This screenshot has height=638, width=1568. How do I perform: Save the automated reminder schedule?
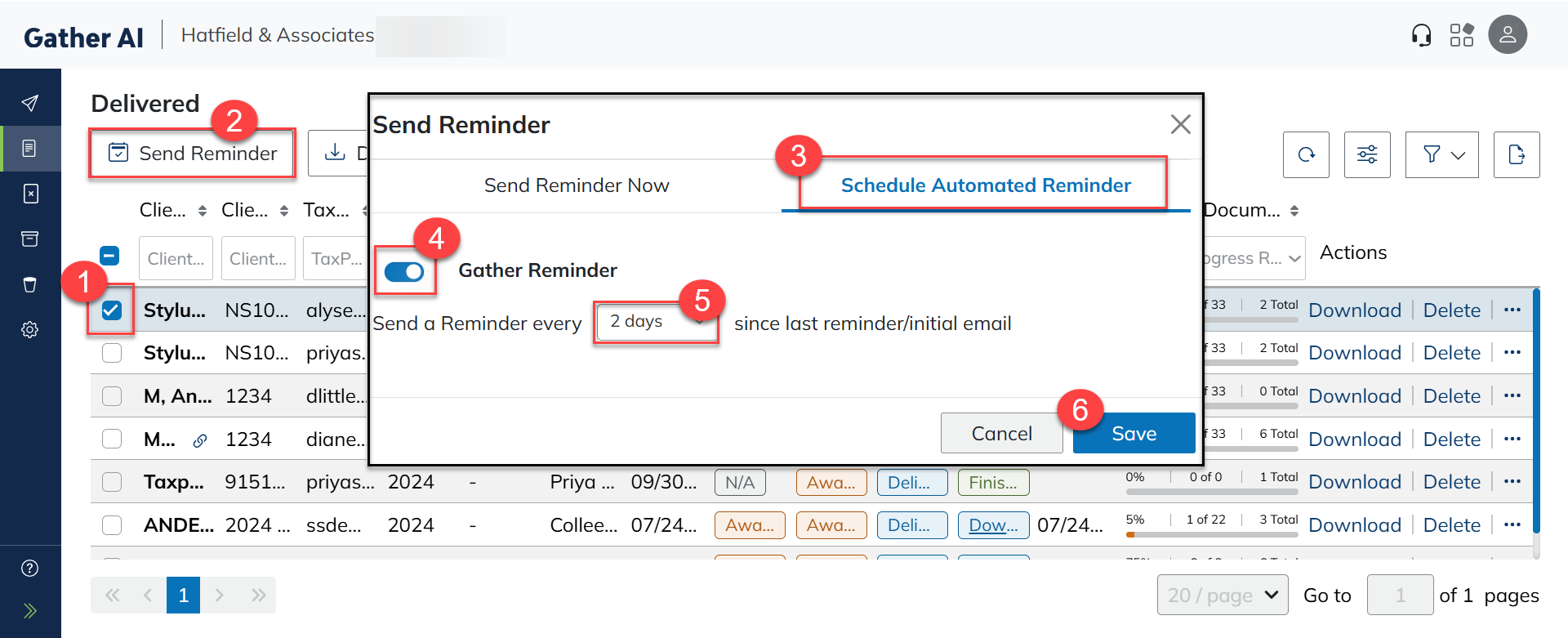[x=1134, y=433]
